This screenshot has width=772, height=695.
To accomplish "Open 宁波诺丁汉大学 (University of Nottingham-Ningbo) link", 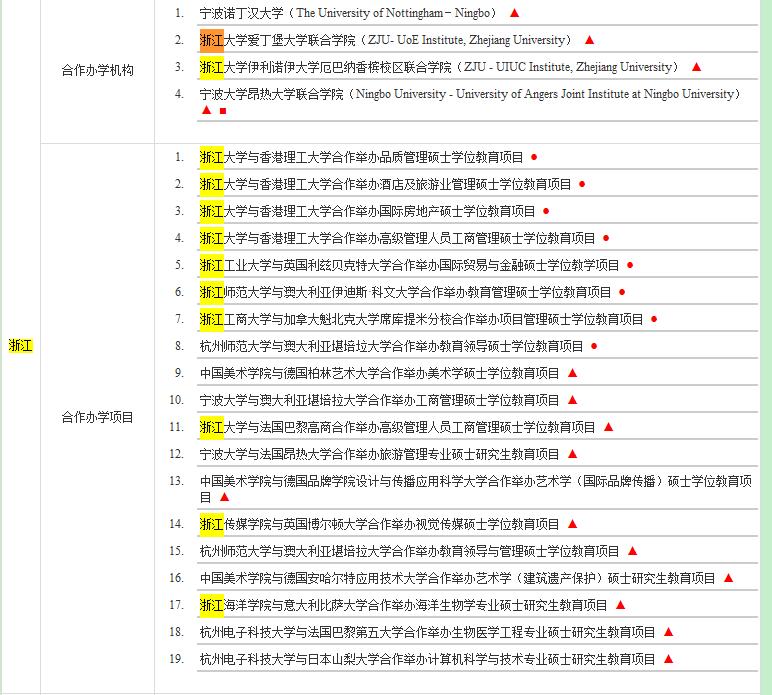I will click(348, 13).
